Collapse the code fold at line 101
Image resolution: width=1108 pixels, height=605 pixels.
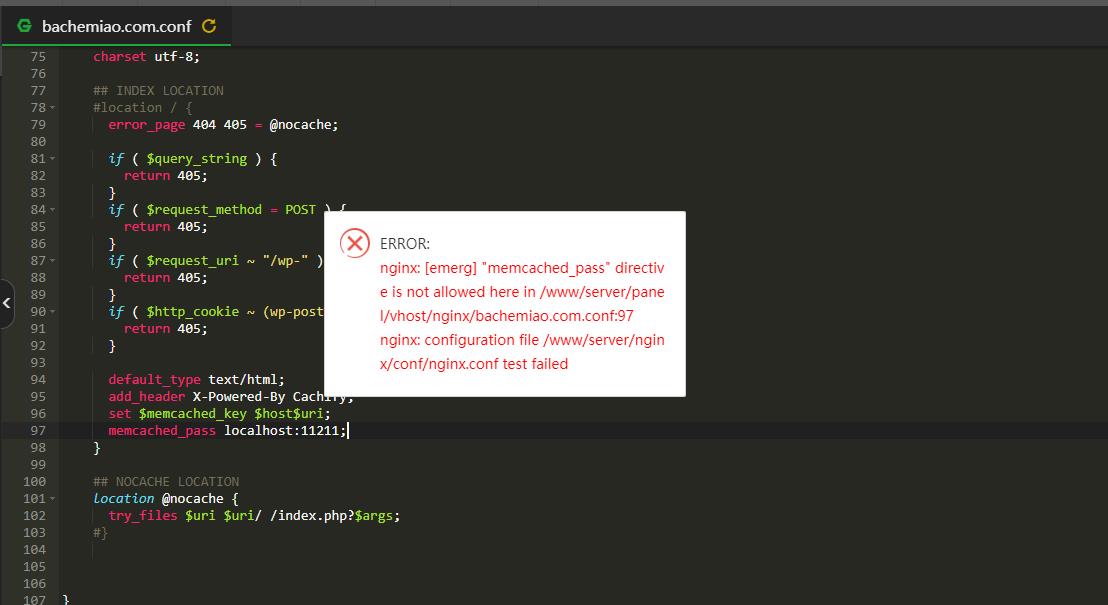click(52, 499)
